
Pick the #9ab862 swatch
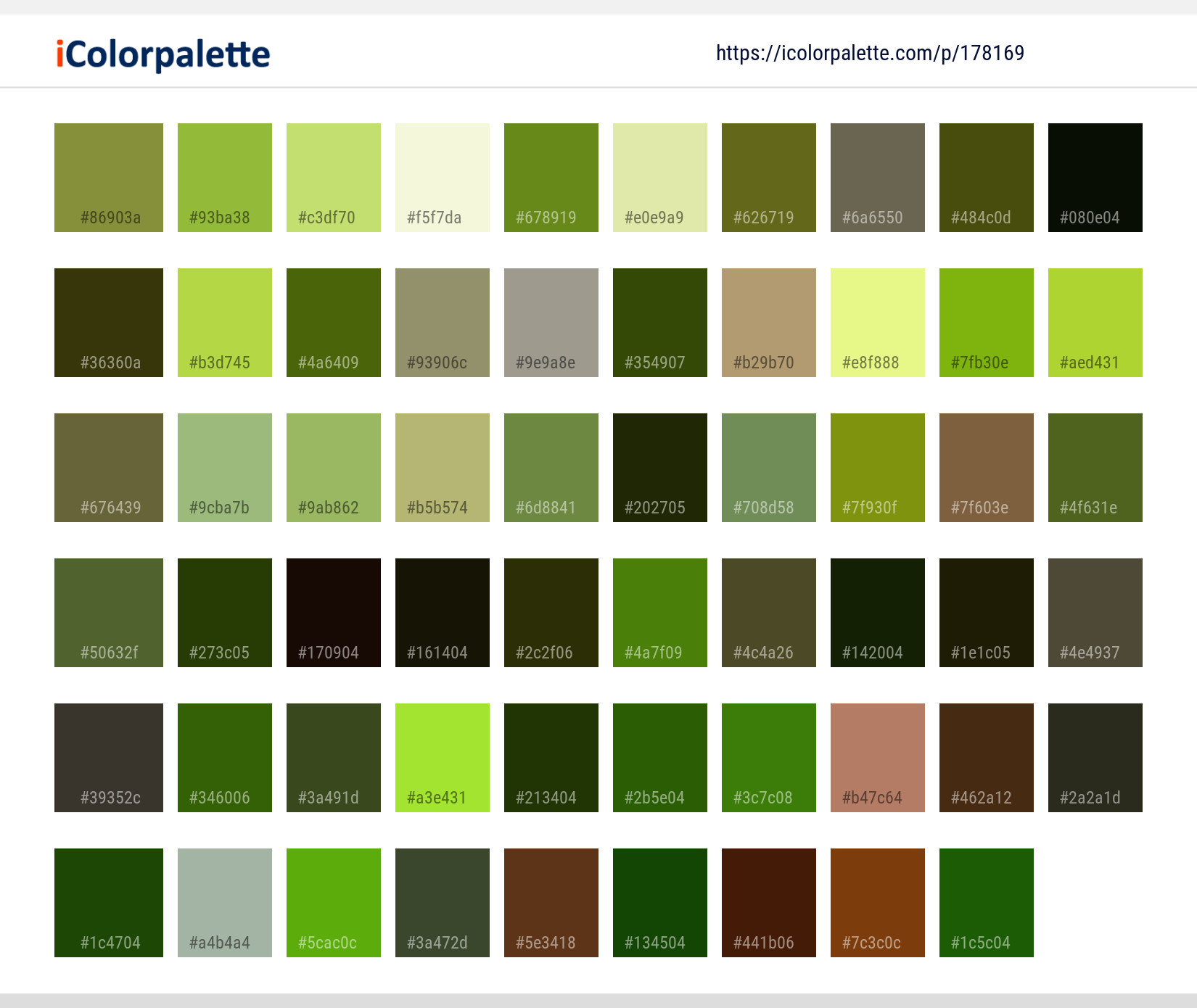coord(334,468)
